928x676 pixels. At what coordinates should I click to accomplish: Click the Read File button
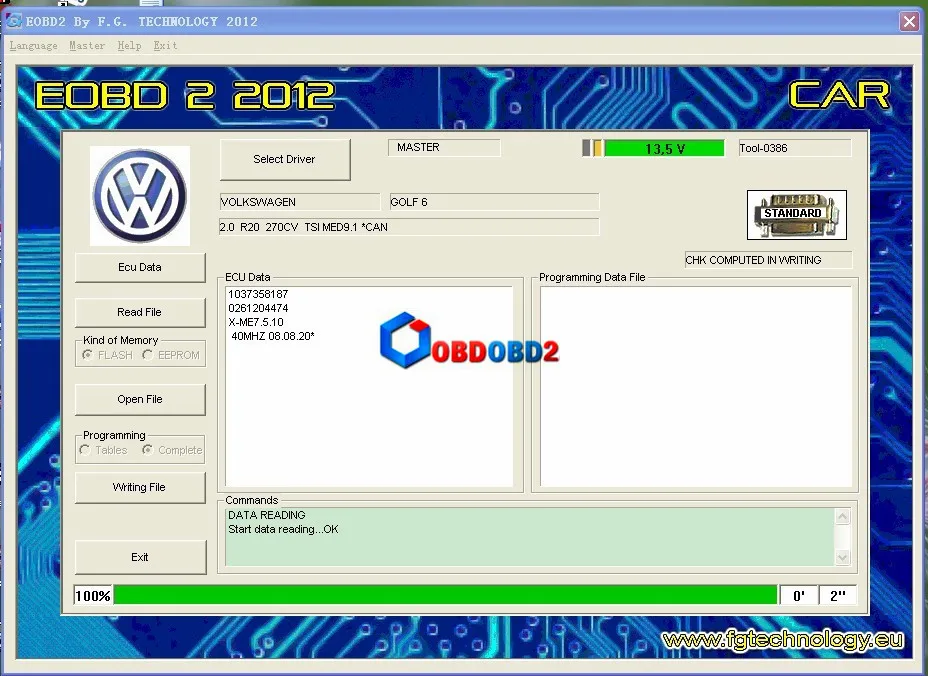click(x=140, y=312)
